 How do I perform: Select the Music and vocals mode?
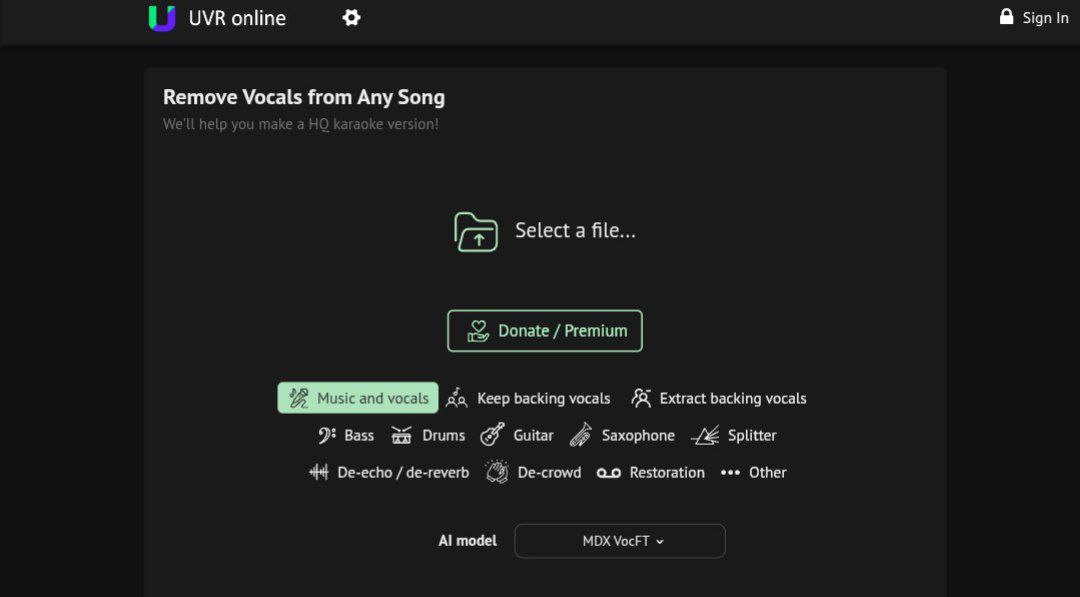point(358,398)
